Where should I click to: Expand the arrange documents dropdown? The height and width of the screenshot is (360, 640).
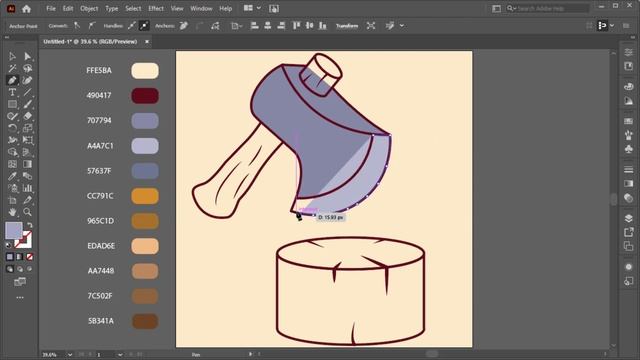(259, 8)
